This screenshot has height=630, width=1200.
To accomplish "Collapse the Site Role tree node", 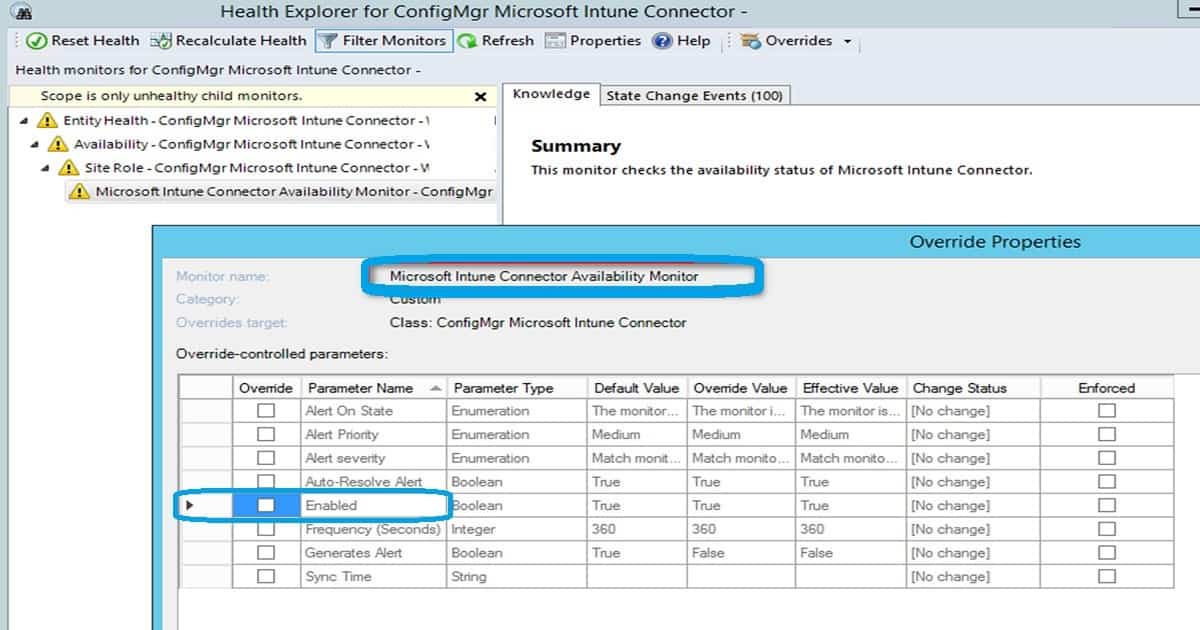I will point(45,168).
